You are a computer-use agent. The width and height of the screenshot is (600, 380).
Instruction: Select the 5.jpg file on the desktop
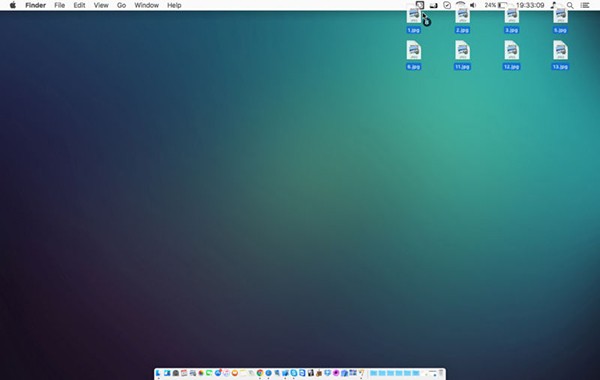pyautogui.click(x=560, y=20)
